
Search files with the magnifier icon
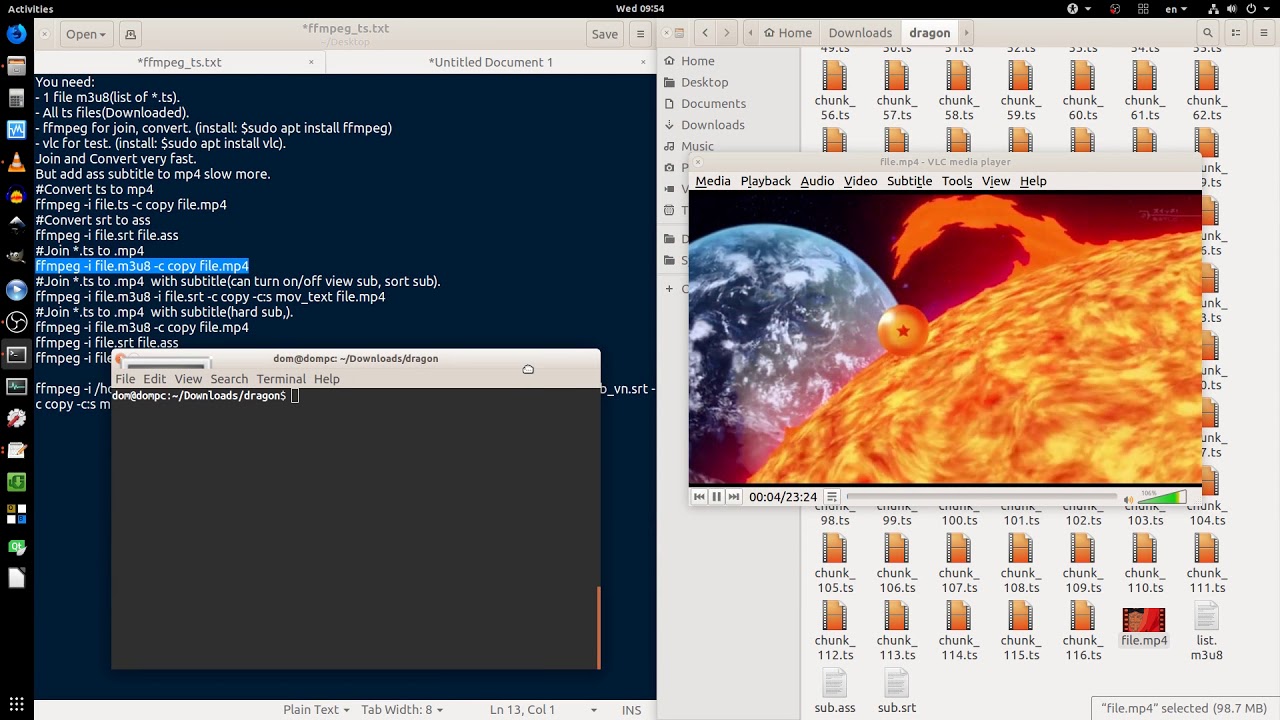tap(1208, 33)
